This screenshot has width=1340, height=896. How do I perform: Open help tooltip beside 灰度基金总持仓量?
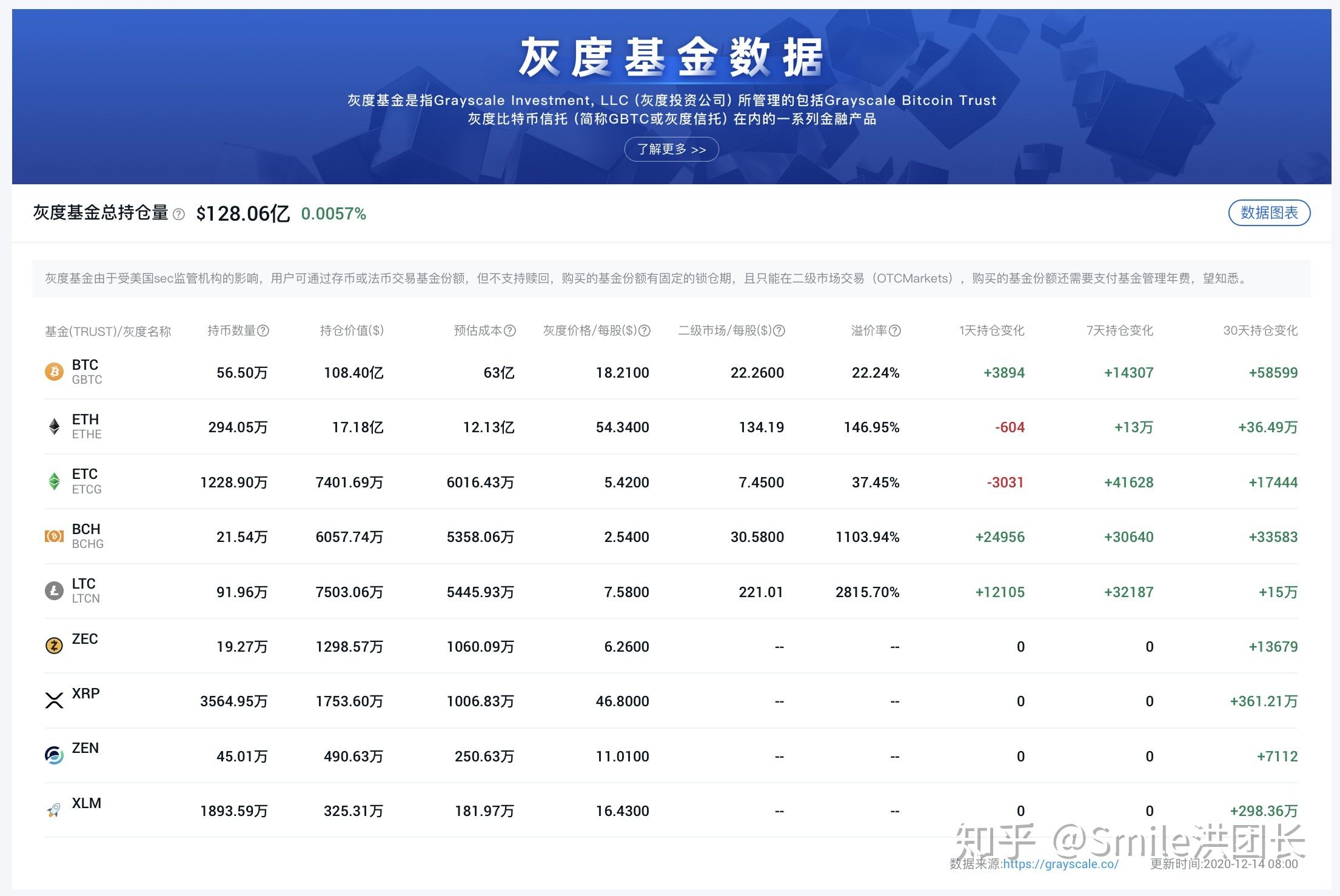[x=178, y=214]
